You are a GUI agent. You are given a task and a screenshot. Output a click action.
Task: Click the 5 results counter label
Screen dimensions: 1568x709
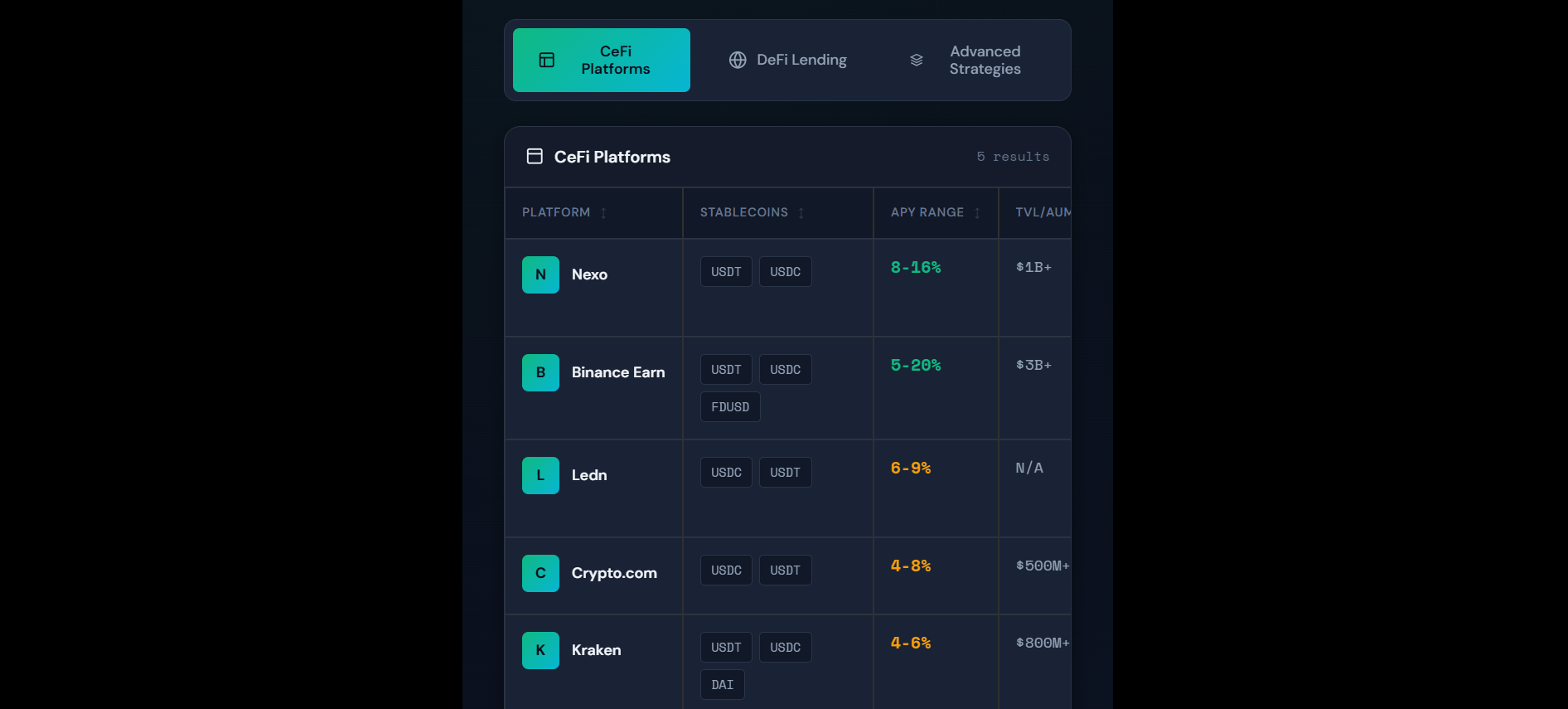pos(1013,156)
